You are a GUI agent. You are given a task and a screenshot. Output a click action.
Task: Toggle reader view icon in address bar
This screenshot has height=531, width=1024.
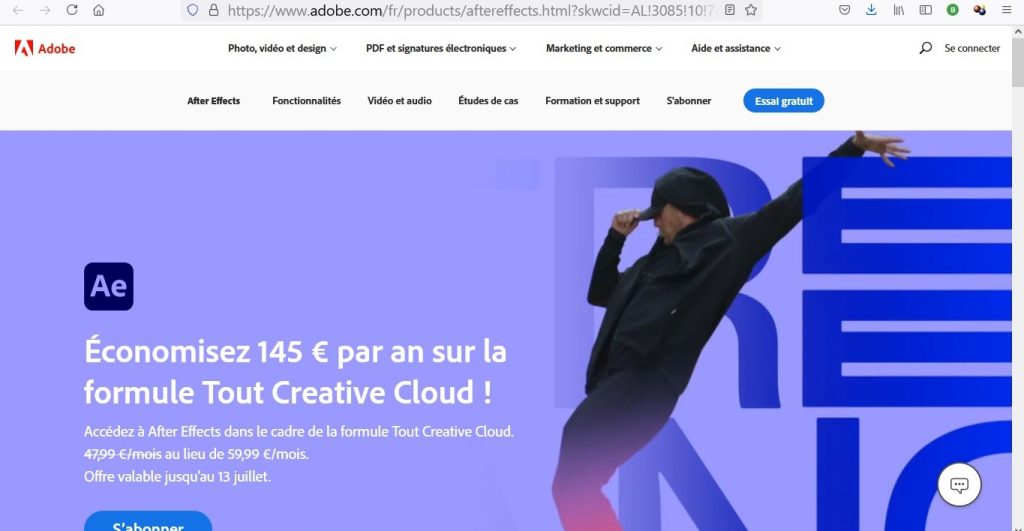pos(730,10)
